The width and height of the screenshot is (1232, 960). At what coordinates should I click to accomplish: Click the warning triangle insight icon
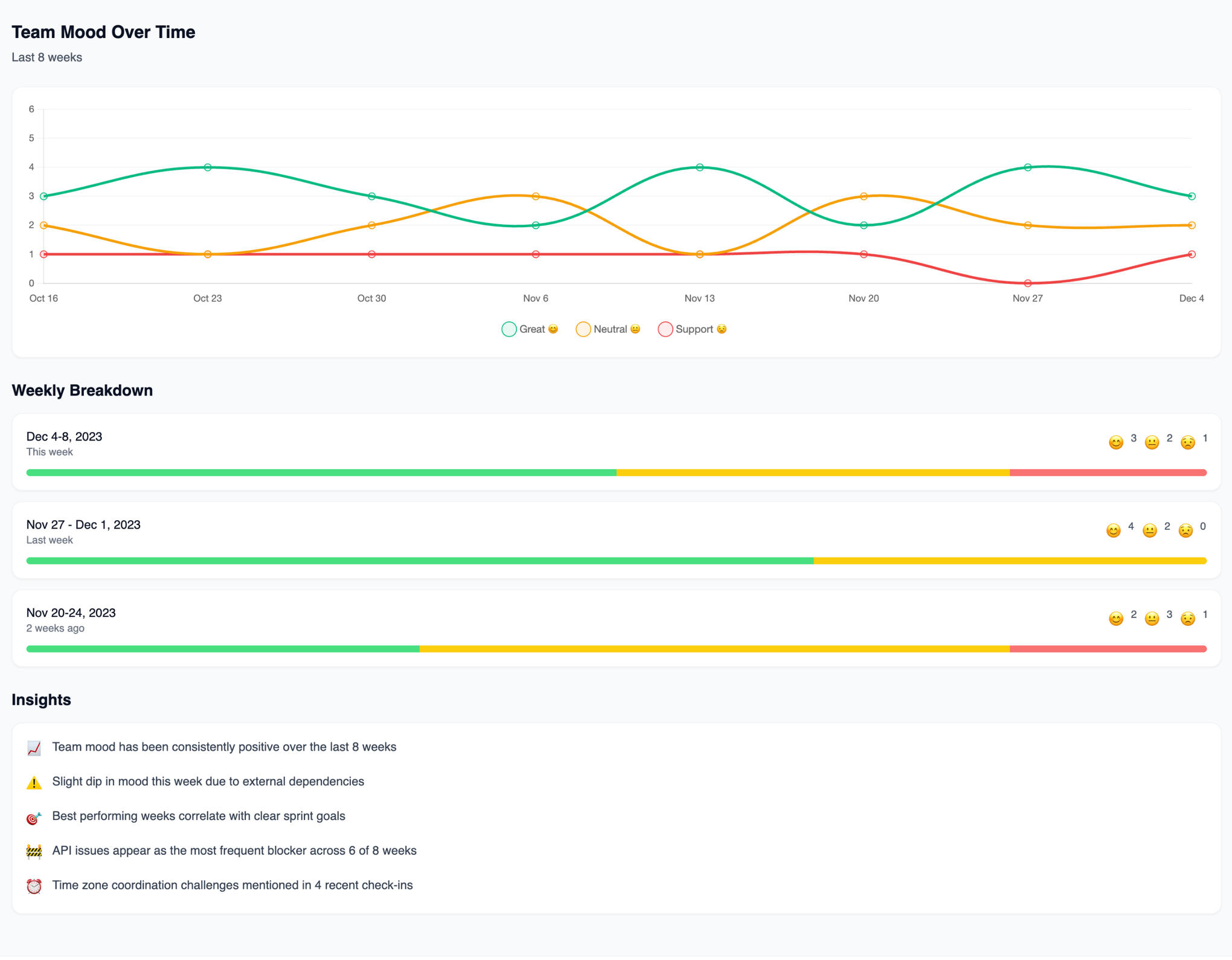tap(34, 783)
